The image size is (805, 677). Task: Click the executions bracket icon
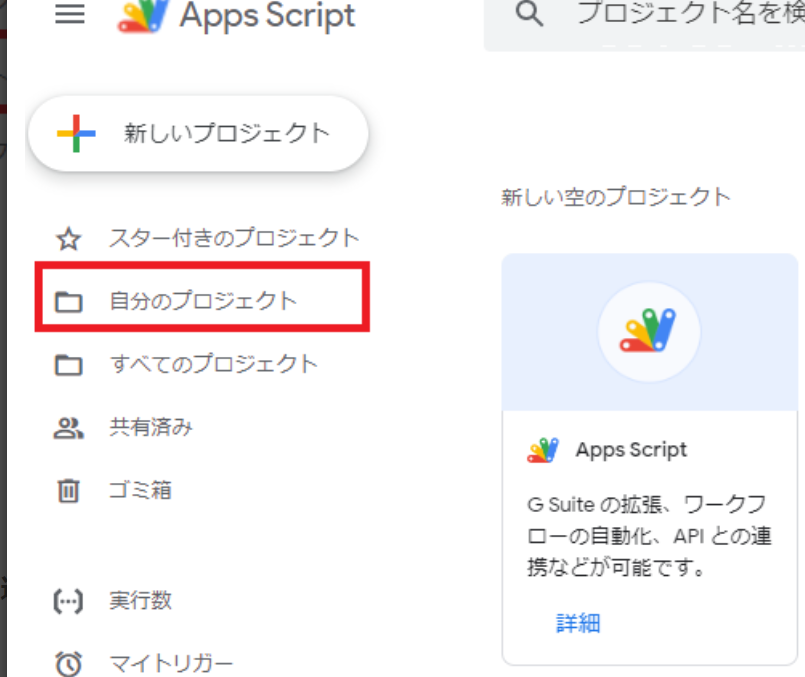[68, 601]
